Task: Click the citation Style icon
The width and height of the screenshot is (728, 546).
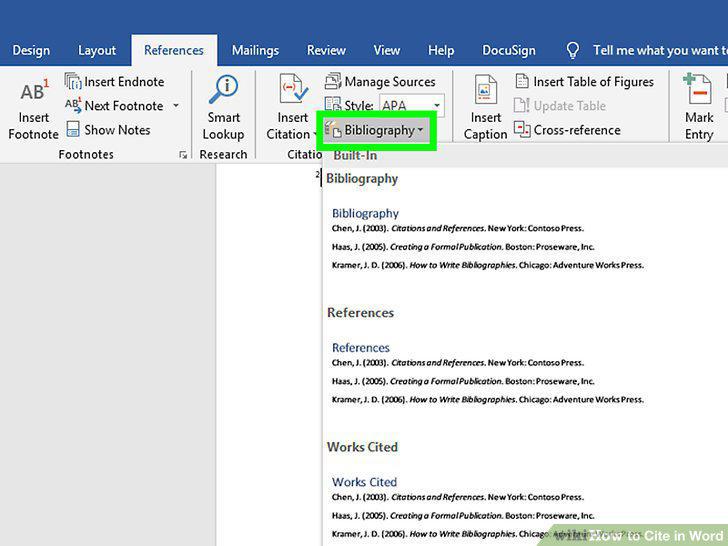Action: [x=332, y=105]
